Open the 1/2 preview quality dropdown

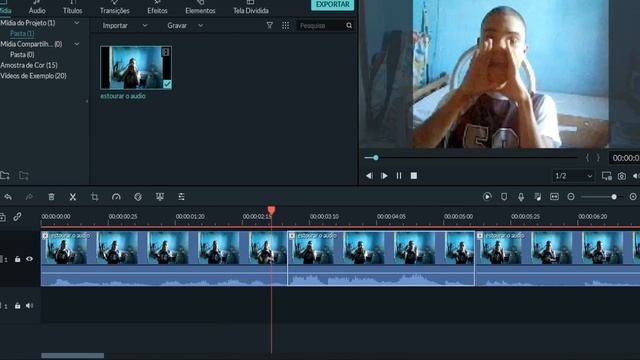pos(573,176)
